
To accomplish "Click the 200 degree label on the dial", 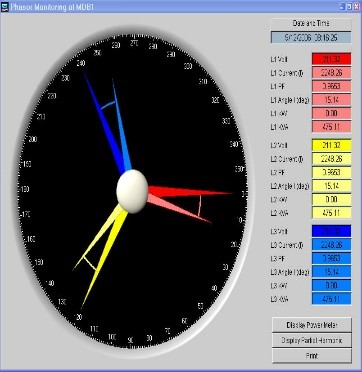I will [x=33, y=140].
